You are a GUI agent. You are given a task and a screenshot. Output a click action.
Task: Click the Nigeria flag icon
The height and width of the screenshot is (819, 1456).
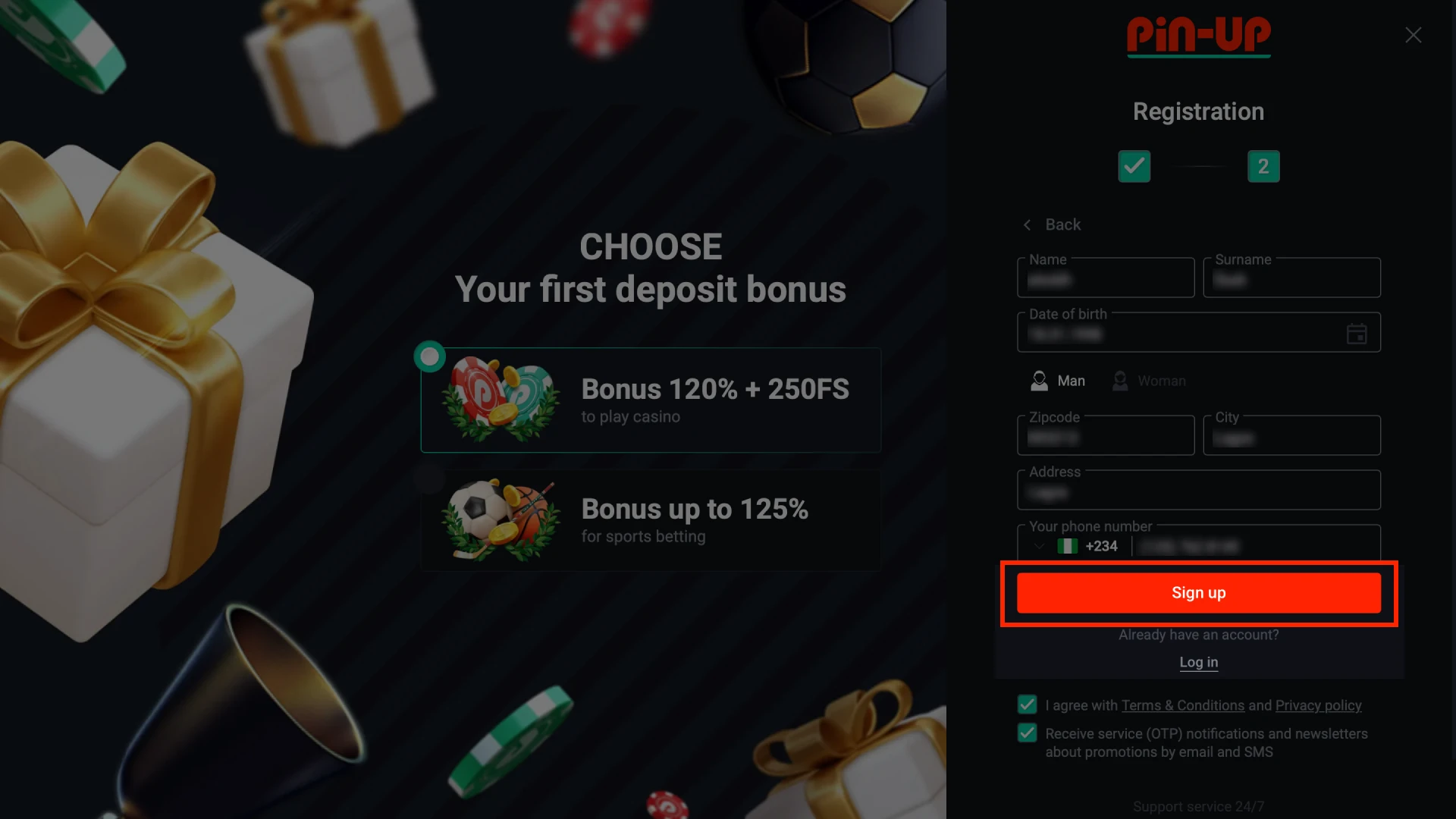[1068, 546]
